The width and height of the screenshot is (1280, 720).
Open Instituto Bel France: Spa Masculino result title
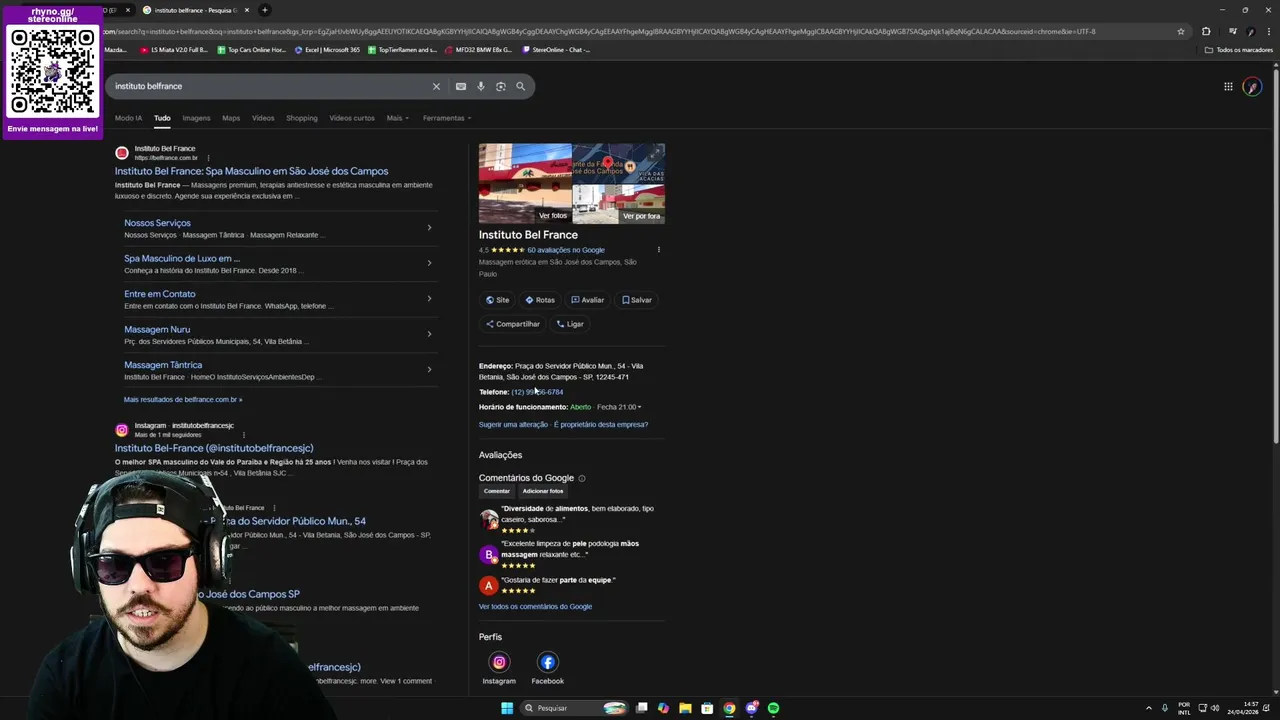251,171
